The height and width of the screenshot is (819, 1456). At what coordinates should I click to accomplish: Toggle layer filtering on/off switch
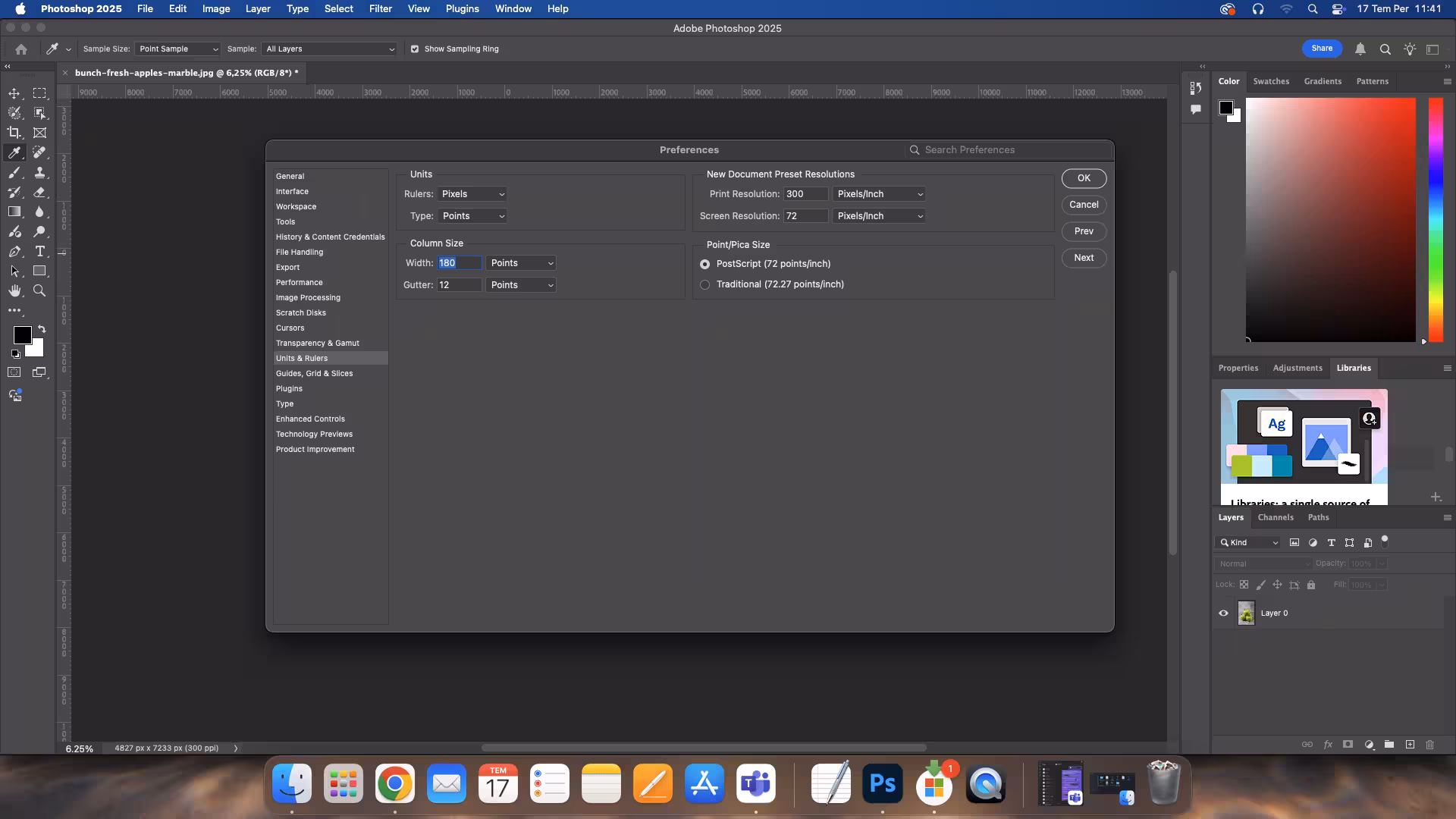pos(1385,541)
